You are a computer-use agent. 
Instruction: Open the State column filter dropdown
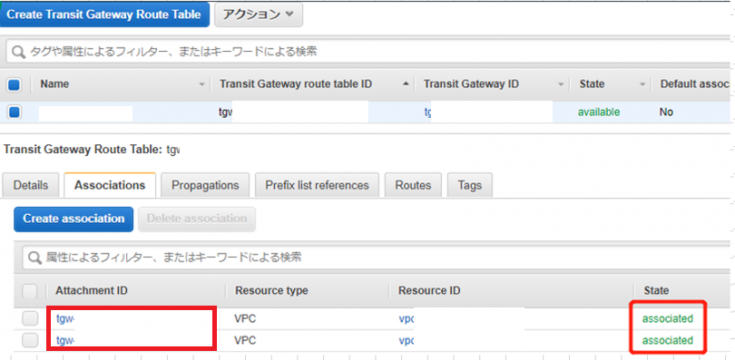pyautogui.click(x=642, y=85)
